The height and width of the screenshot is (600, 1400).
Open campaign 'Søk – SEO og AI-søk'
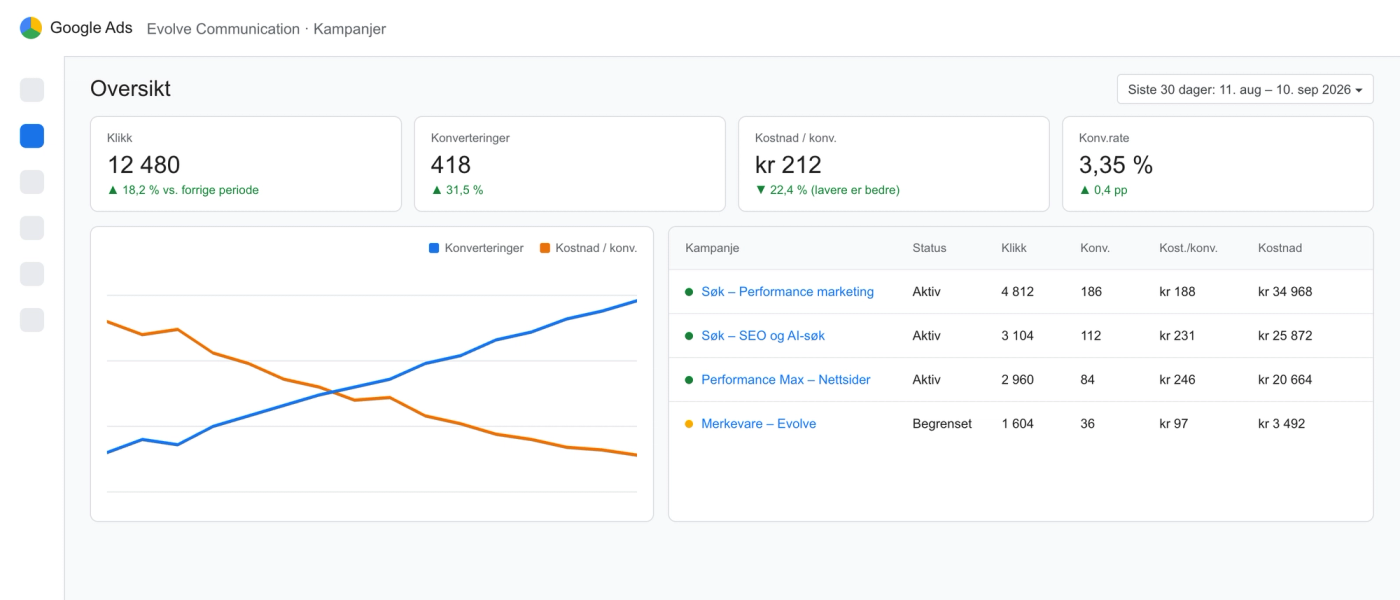[x=763, y=336]
